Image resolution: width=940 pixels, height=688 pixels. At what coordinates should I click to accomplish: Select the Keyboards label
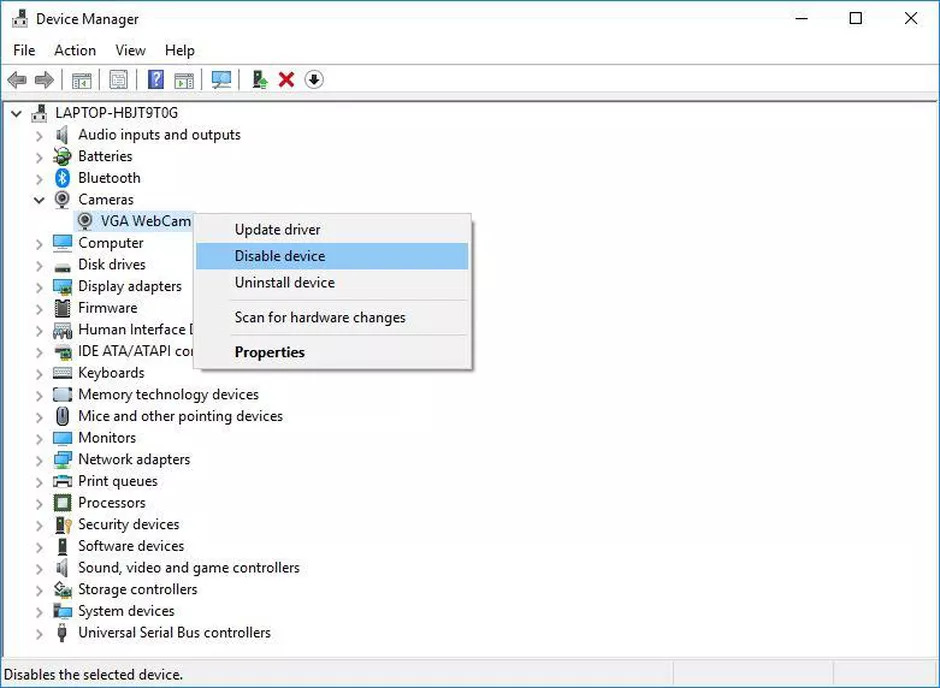point(112,373)
